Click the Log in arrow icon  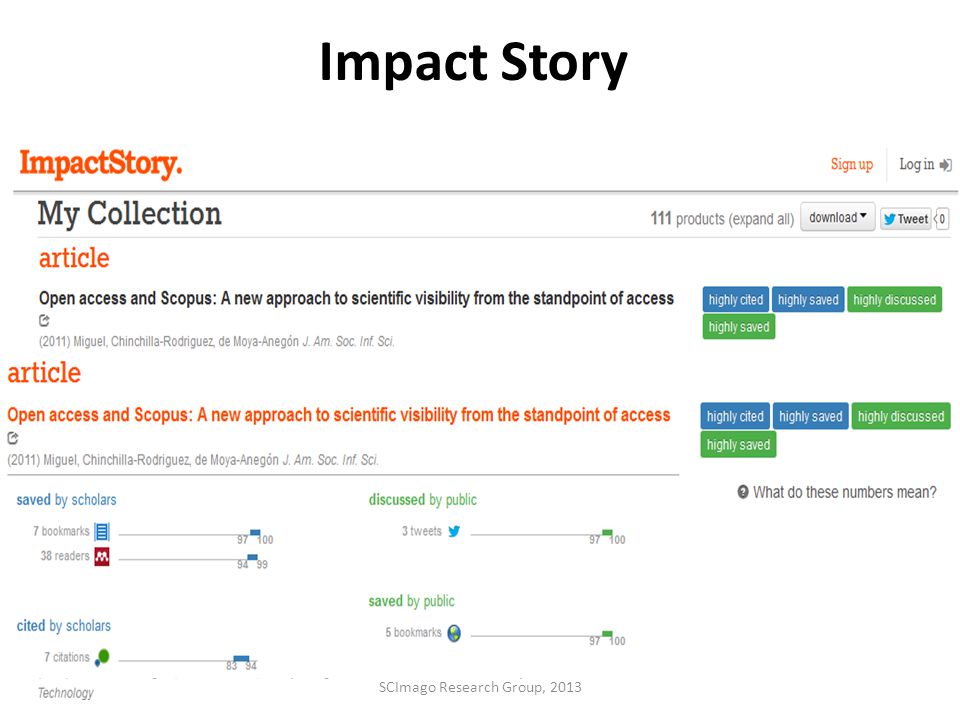pyautogui.click(x=945, y=165)
